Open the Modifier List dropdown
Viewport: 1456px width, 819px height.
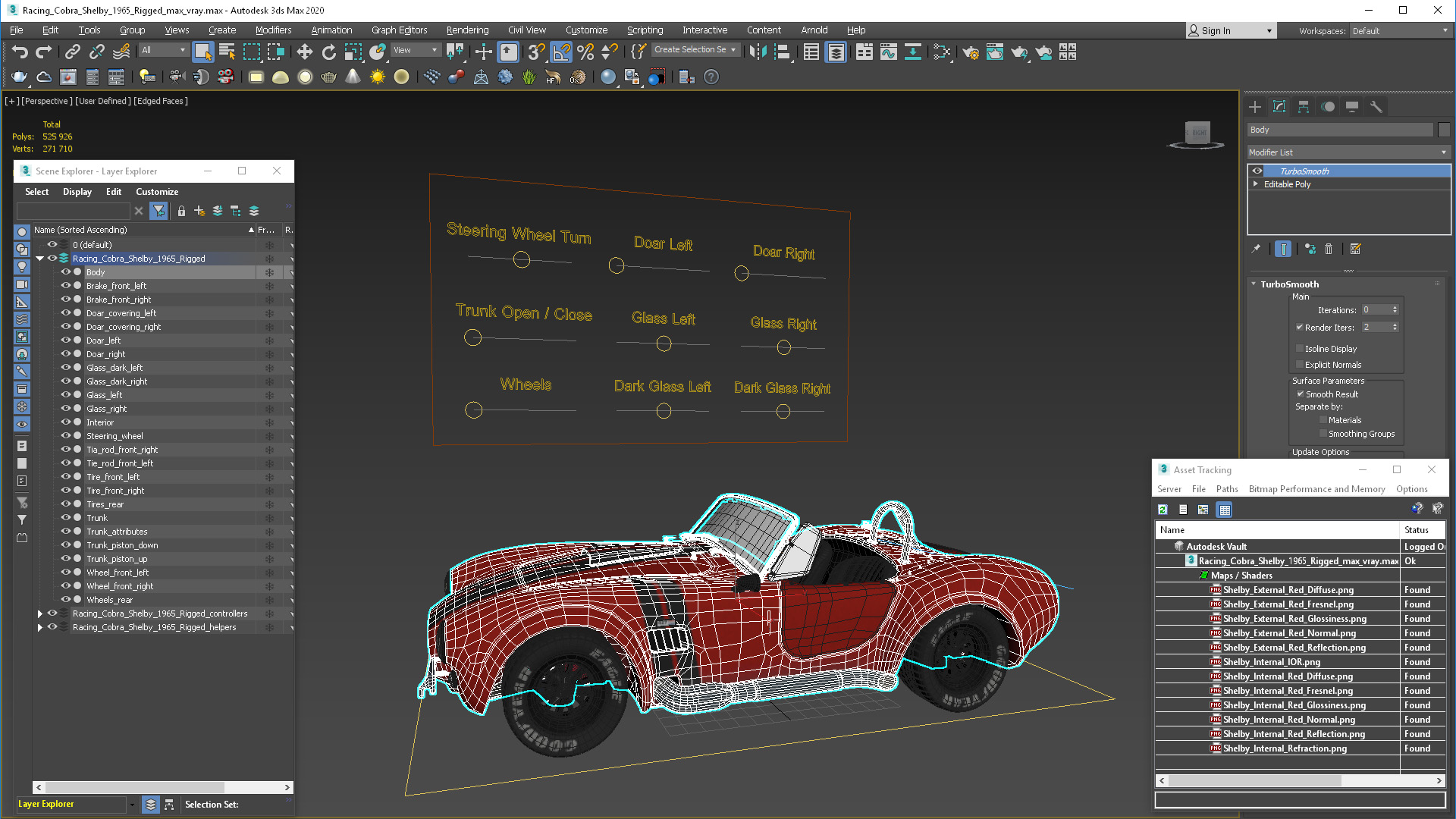coord(1348,152)
